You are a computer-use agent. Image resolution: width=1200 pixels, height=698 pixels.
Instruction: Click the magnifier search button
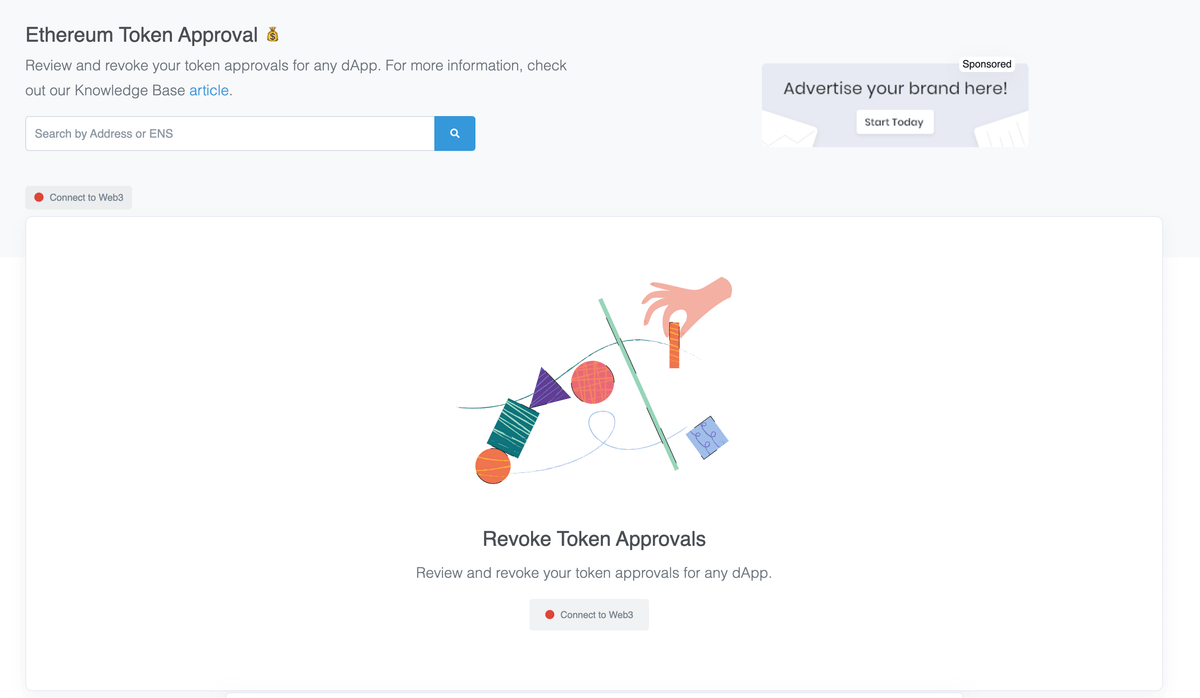pos(454,133)
